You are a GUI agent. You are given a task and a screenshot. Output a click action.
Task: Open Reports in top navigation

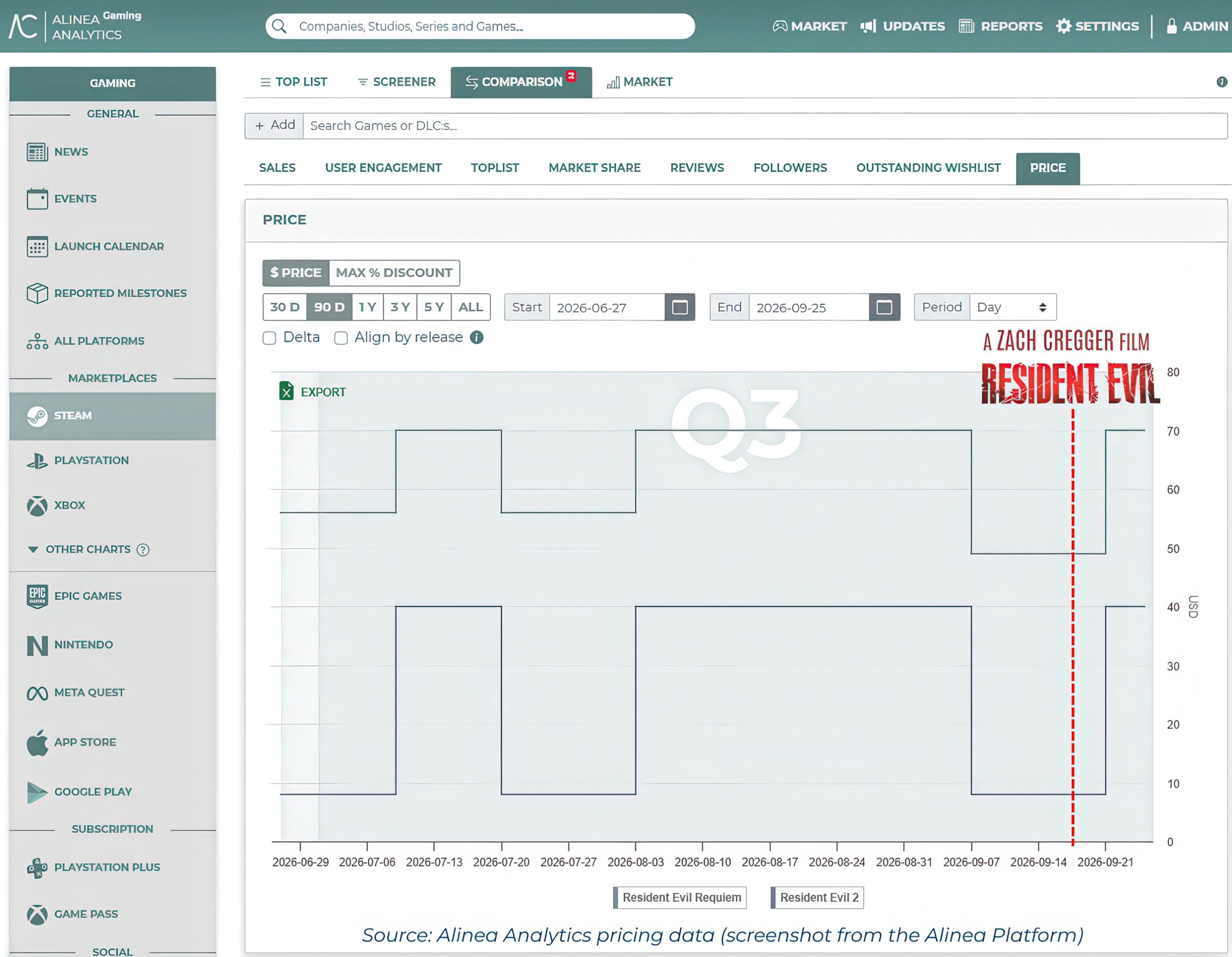(1001, 26)
